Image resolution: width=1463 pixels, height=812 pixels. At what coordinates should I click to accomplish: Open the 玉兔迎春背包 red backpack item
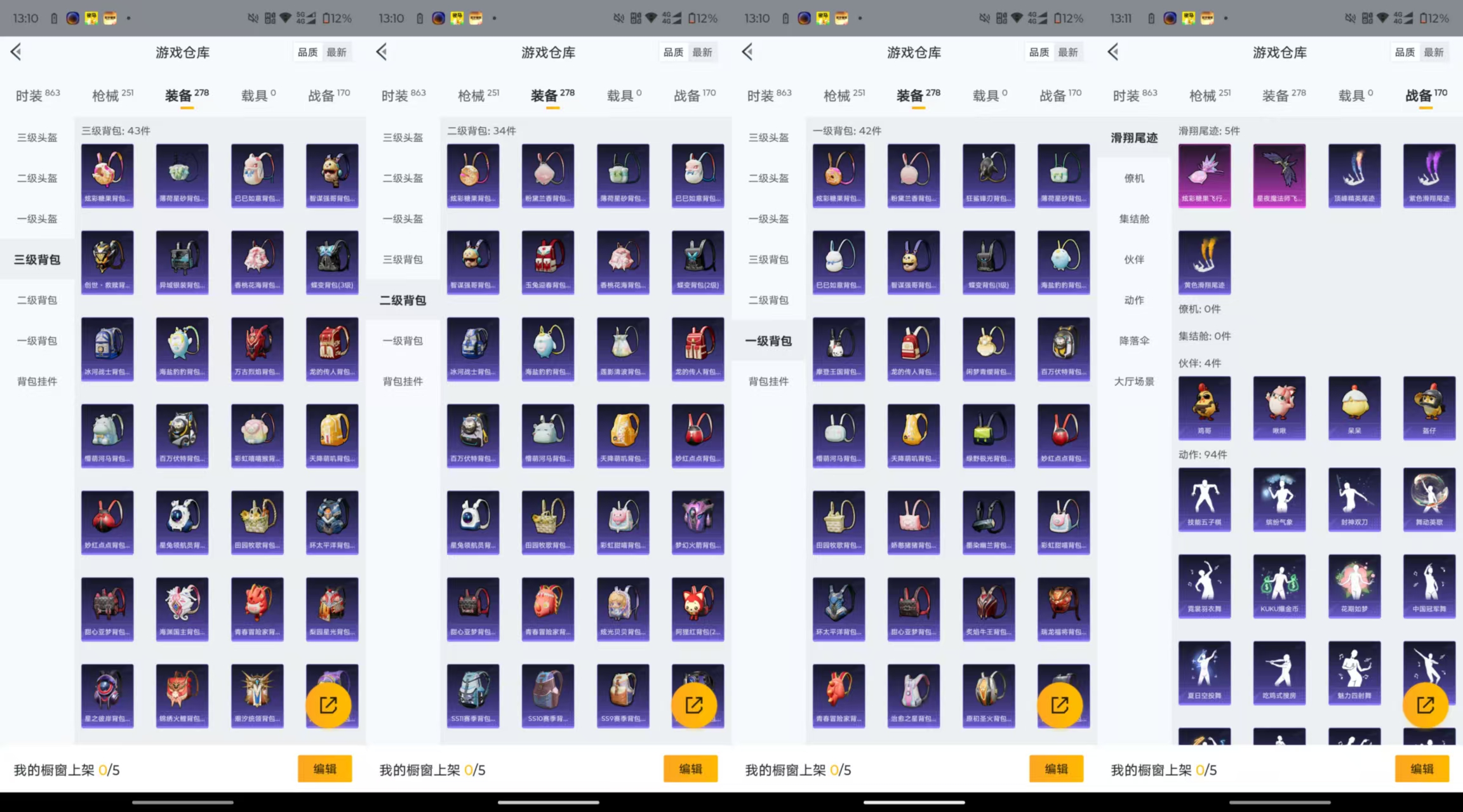547,262
